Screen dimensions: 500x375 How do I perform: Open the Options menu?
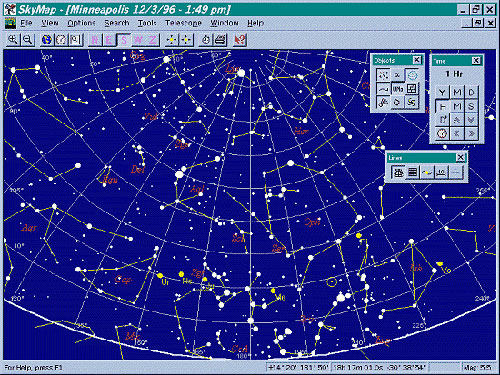[x=81, y=23]
